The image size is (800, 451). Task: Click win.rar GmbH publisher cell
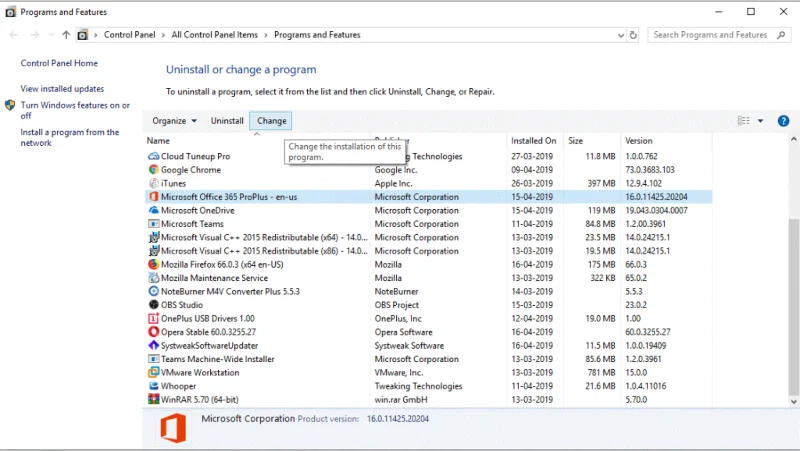coord(401,399)
